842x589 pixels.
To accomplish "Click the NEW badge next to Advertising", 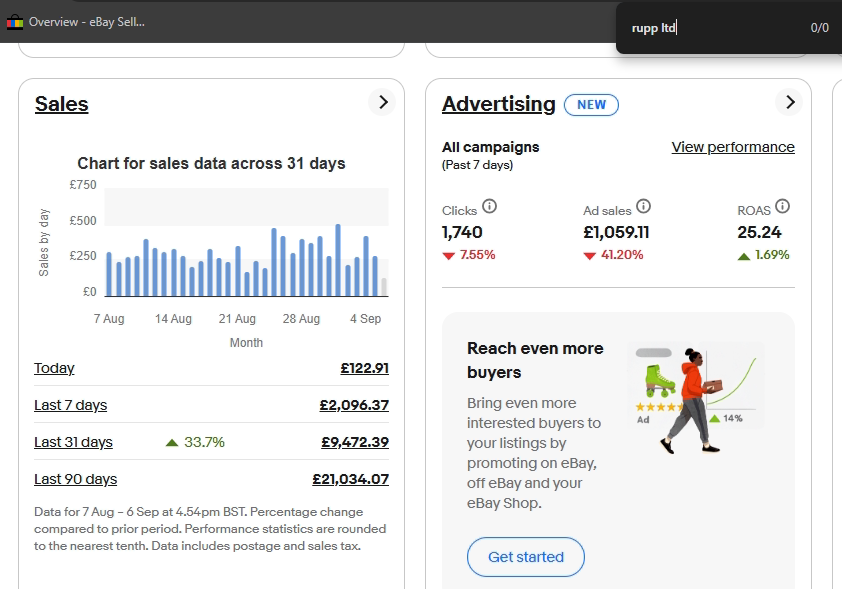I will tap(591, 105).
